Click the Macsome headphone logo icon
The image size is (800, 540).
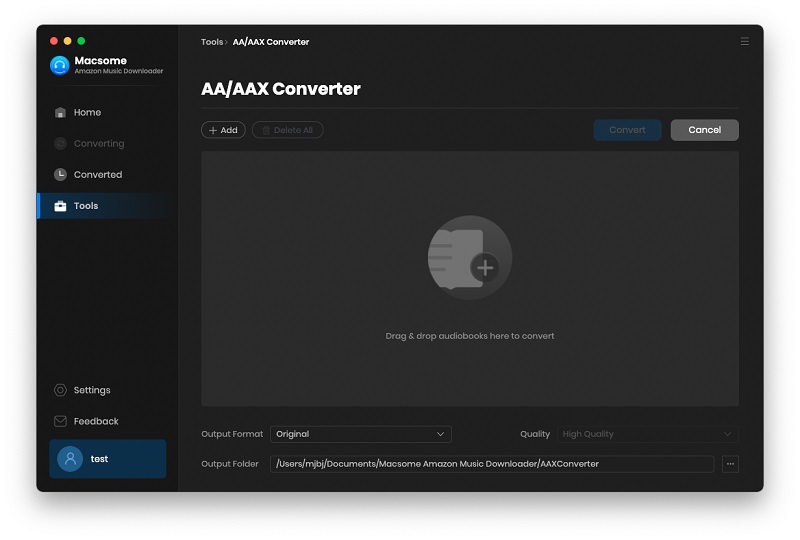pos(60,65)
